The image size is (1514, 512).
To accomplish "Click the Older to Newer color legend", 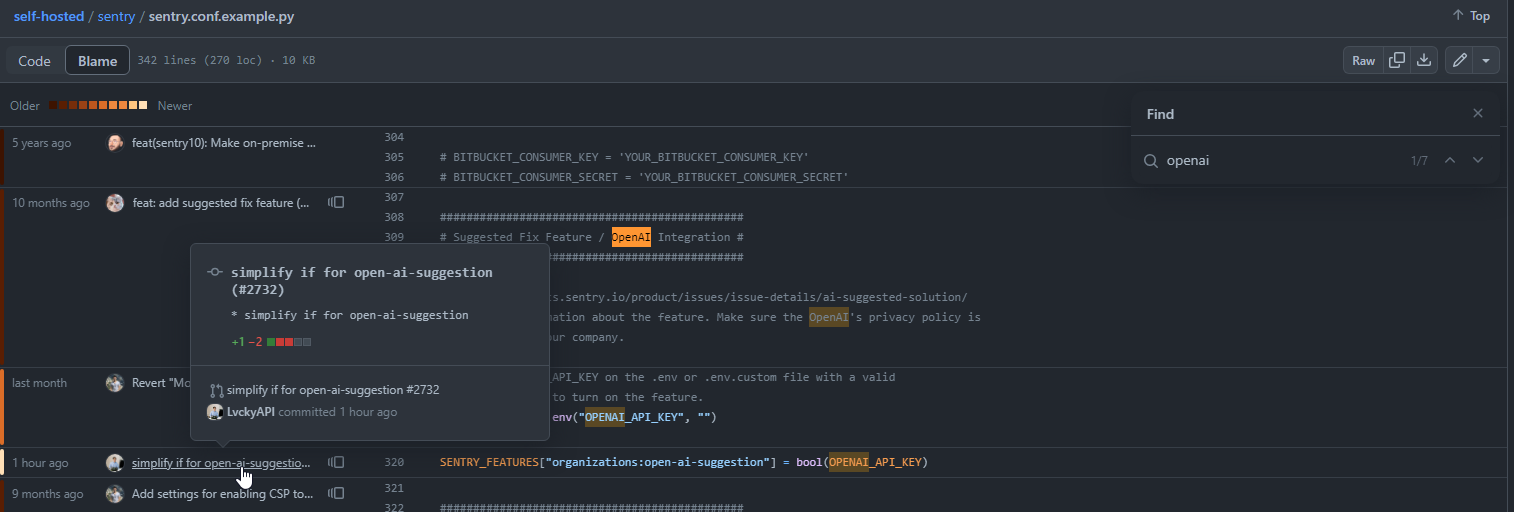I will tap(100, 106).
